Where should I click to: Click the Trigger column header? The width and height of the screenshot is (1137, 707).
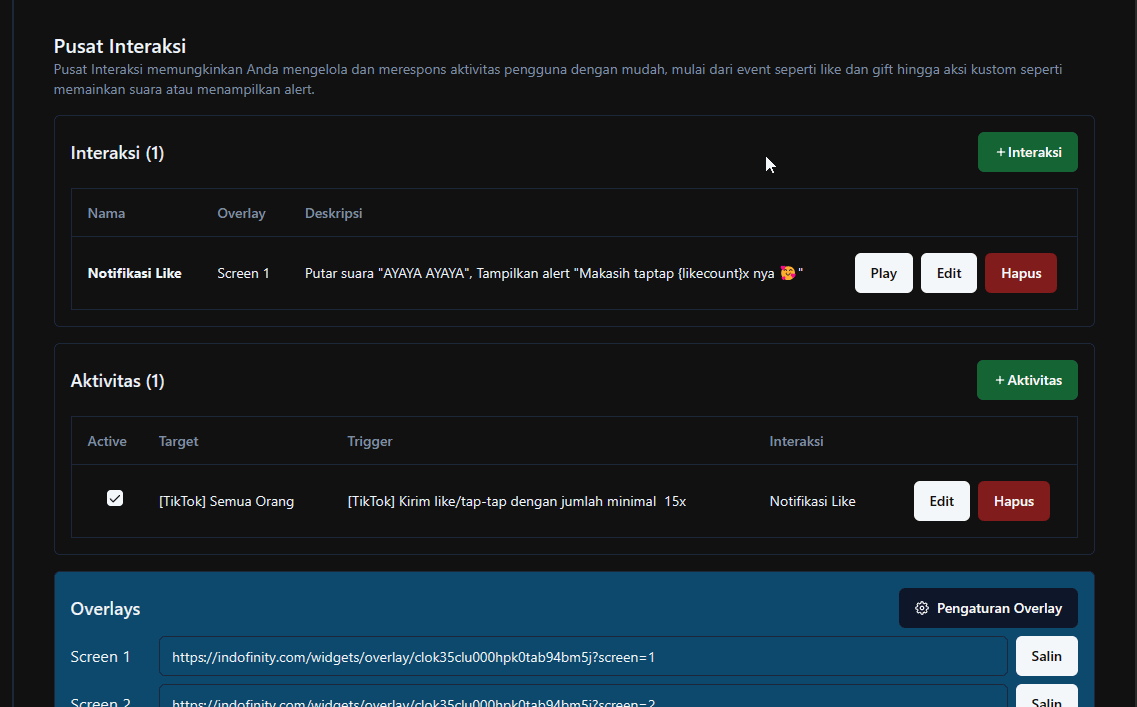coord(369,441)
